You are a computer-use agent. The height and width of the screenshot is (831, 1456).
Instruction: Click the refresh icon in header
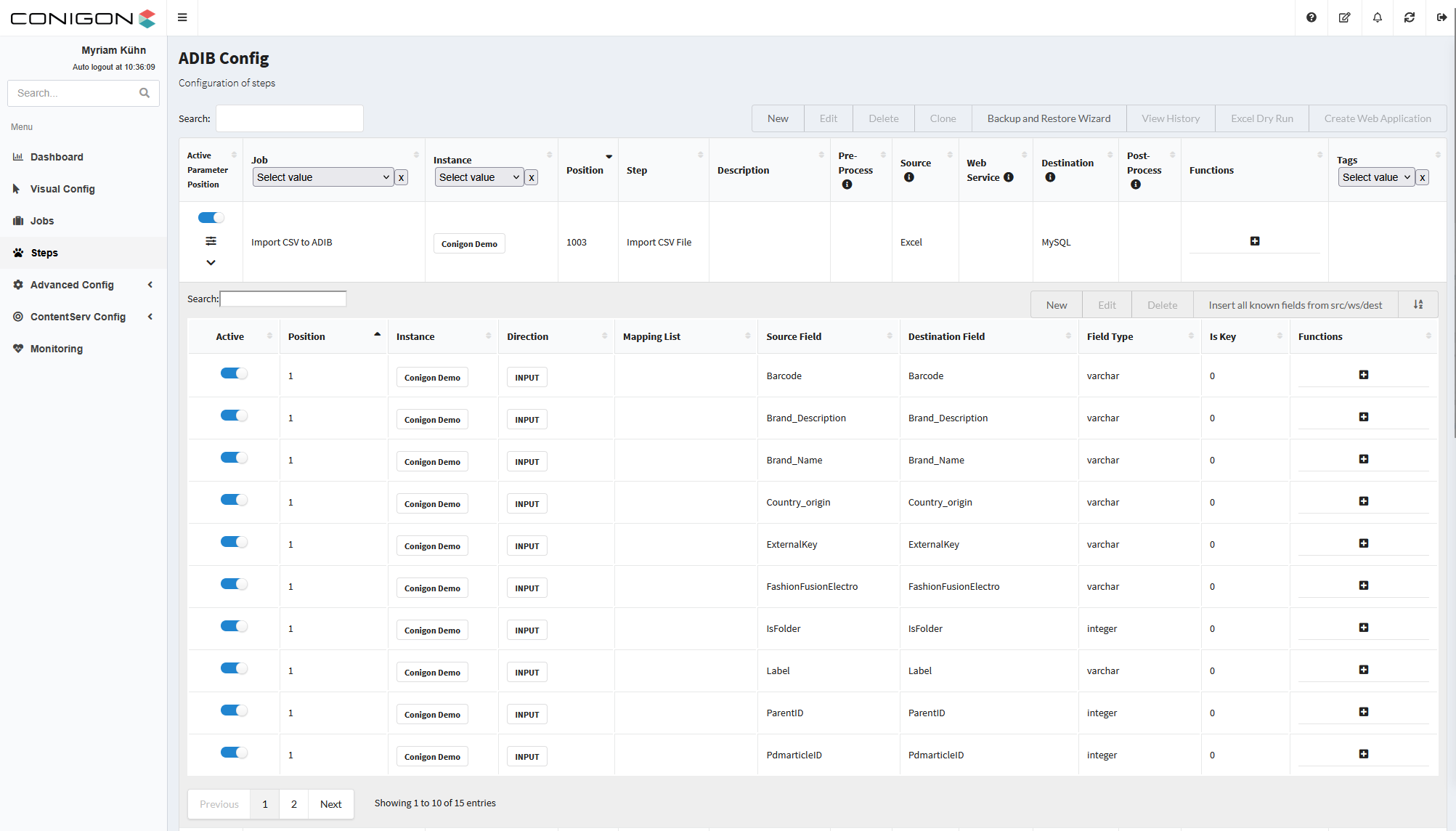1410,17
